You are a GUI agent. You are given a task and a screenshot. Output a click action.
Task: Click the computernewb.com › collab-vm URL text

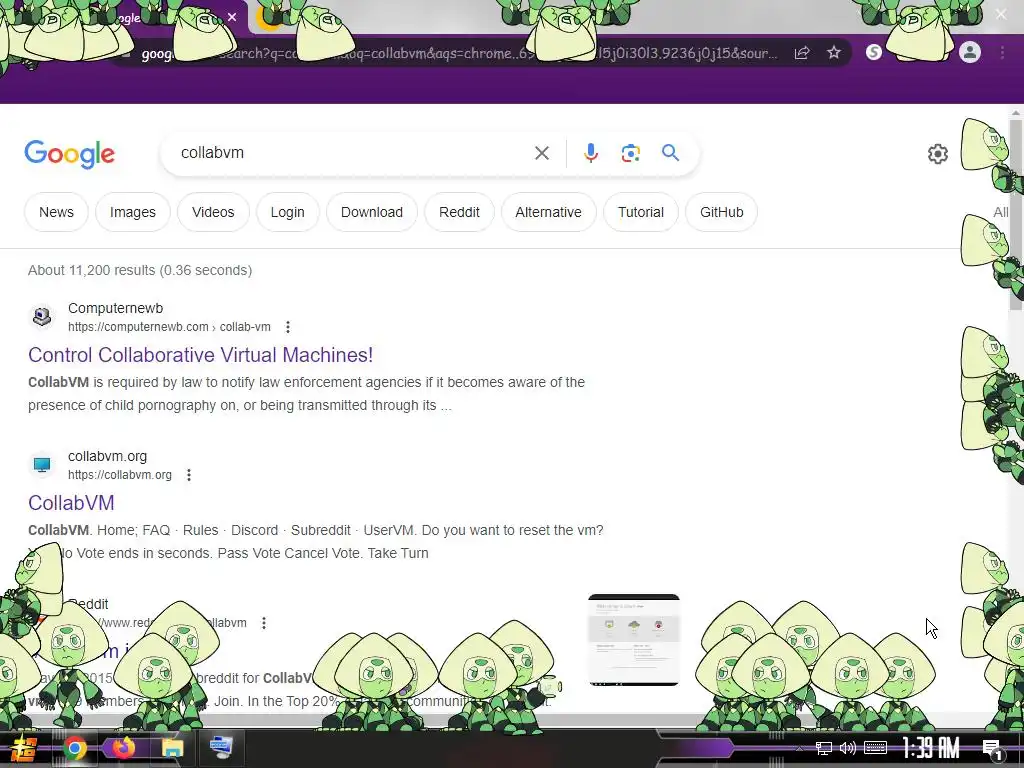coord(169,327)
